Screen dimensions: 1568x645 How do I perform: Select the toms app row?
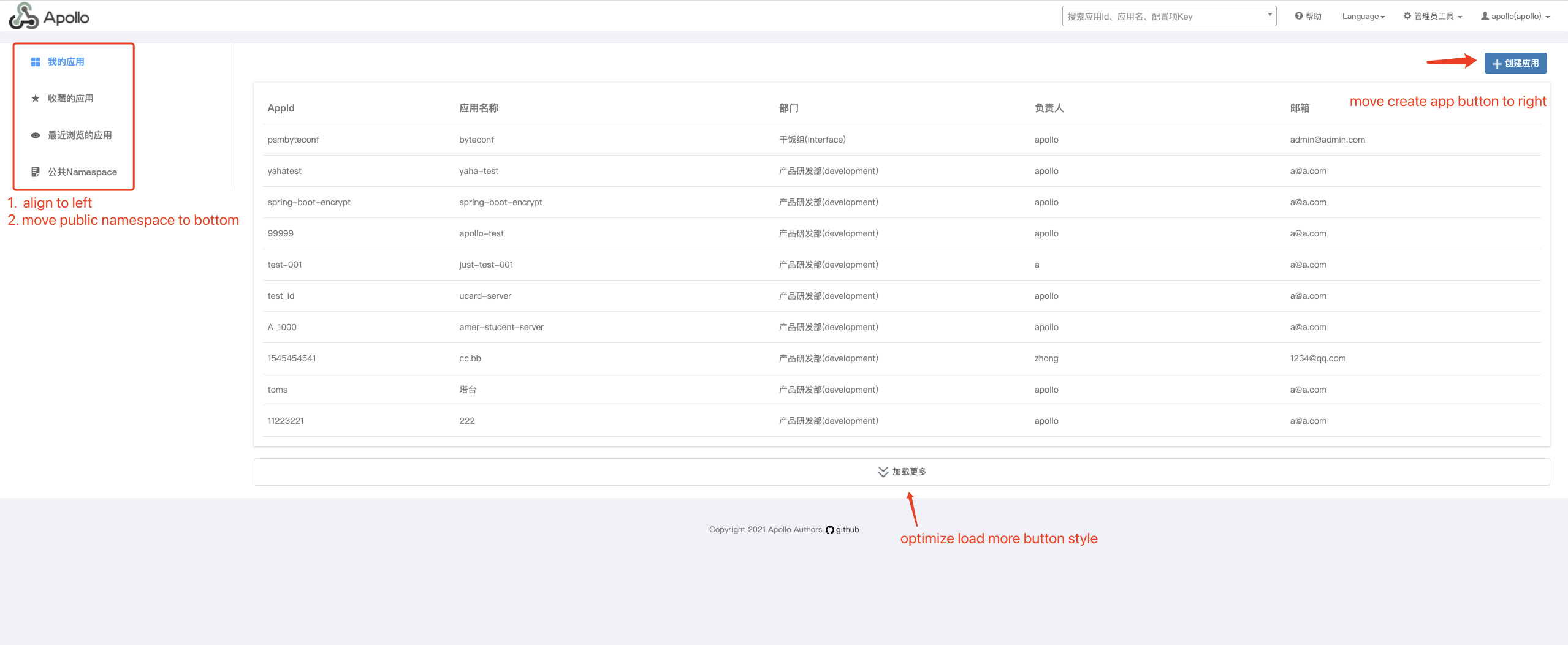coord(902,390)
